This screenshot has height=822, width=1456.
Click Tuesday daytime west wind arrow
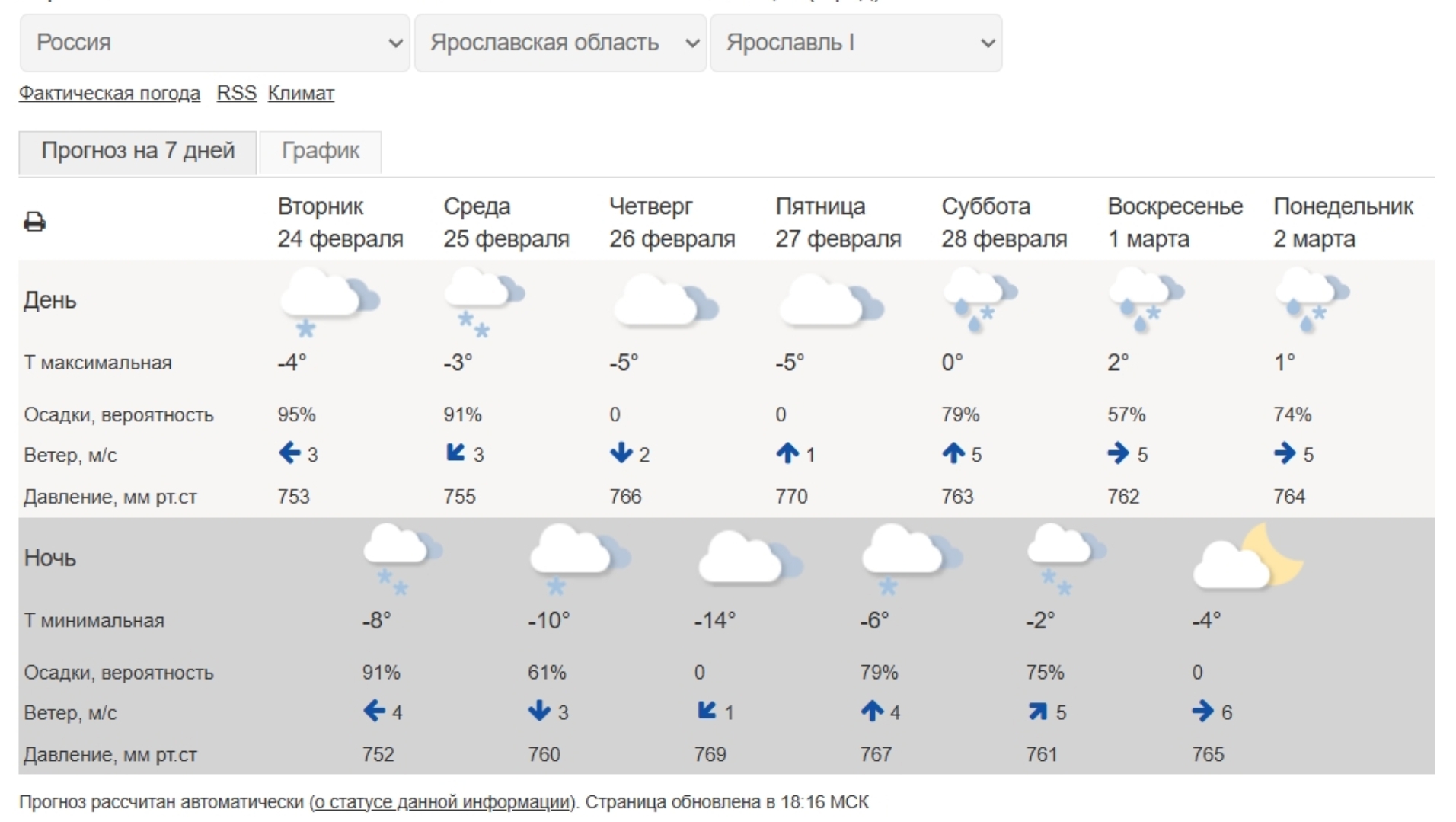(289, 454)
